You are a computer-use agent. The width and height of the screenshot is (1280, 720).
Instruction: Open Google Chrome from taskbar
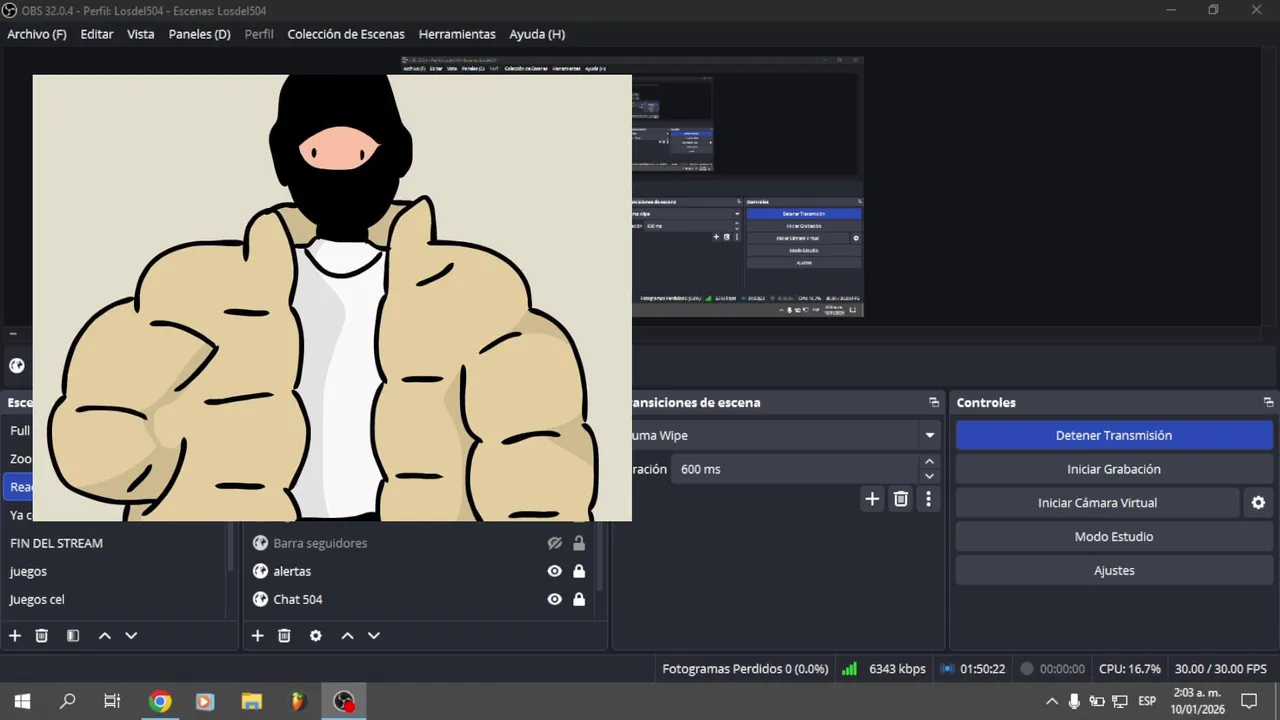[x=160, y=701]
